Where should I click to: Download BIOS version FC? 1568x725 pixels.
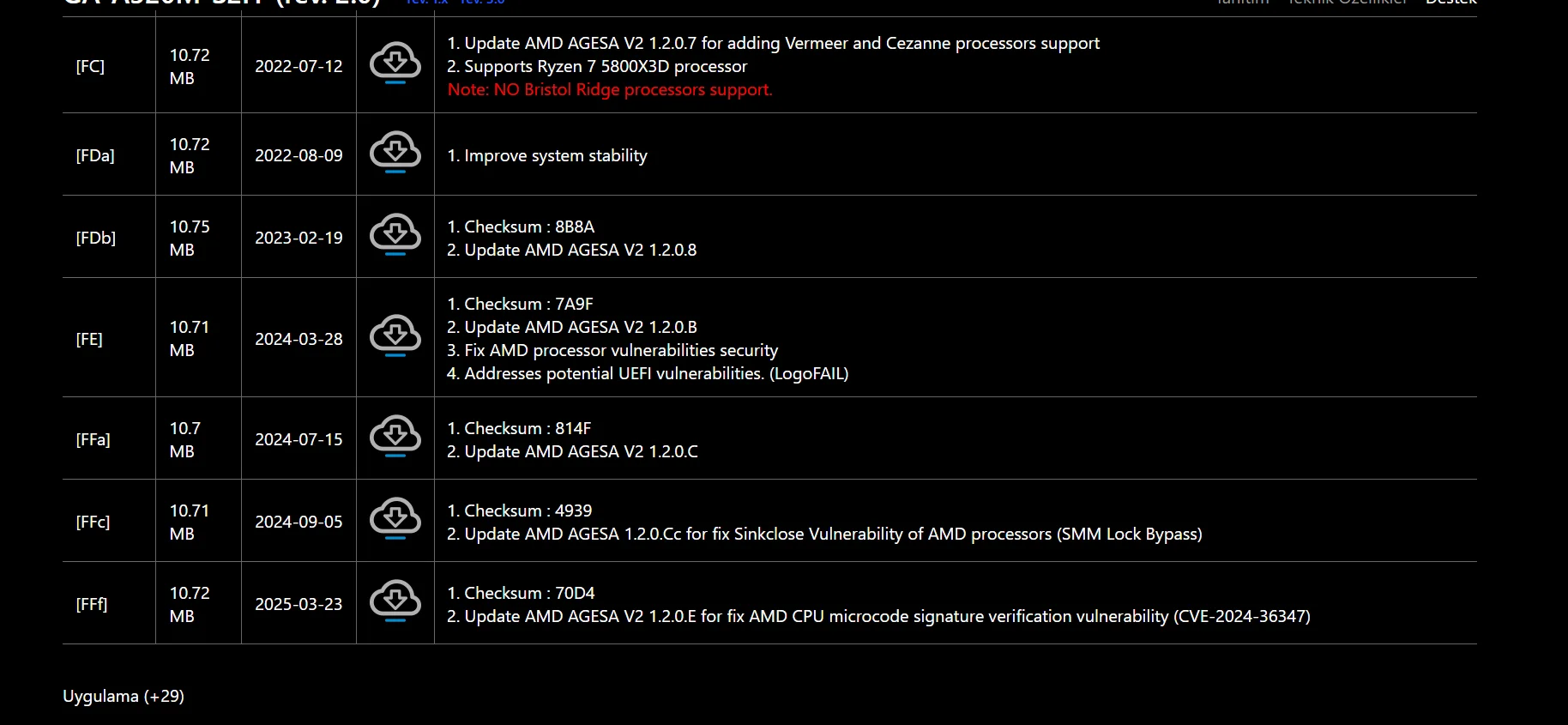pos(395,63)
